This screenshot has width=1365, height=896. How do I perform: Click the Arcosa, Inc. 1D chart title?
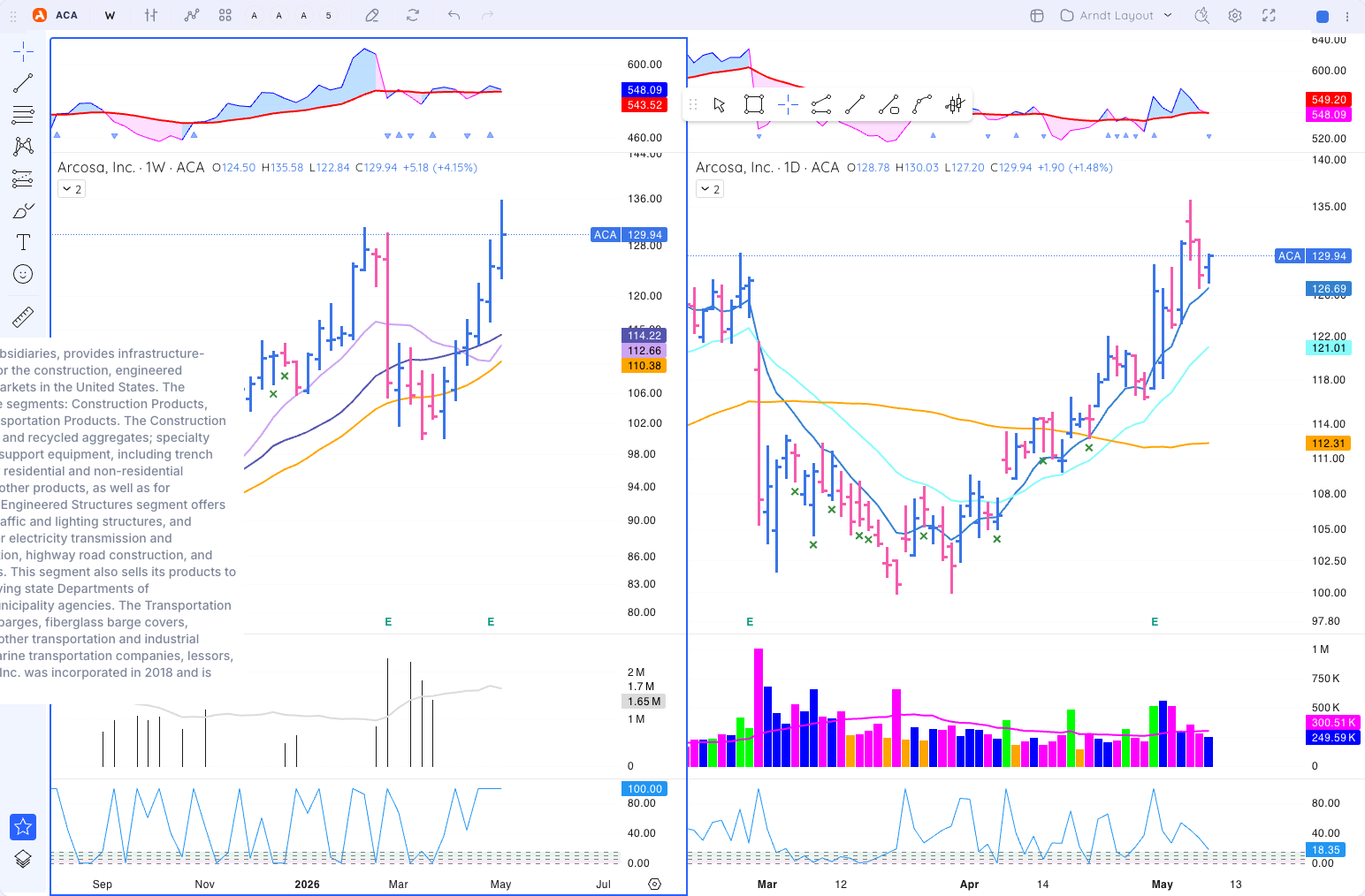click(767, 167)
